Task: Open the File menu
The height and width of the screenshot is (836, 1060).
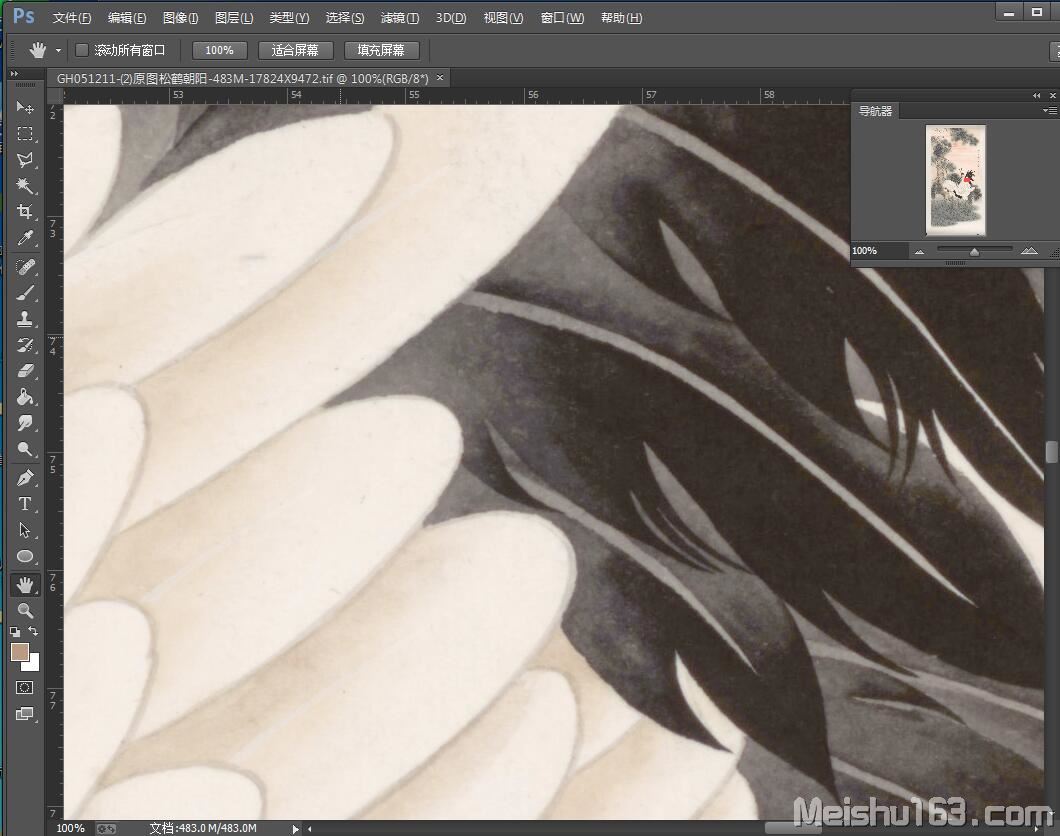Action: tap(72, 18)
